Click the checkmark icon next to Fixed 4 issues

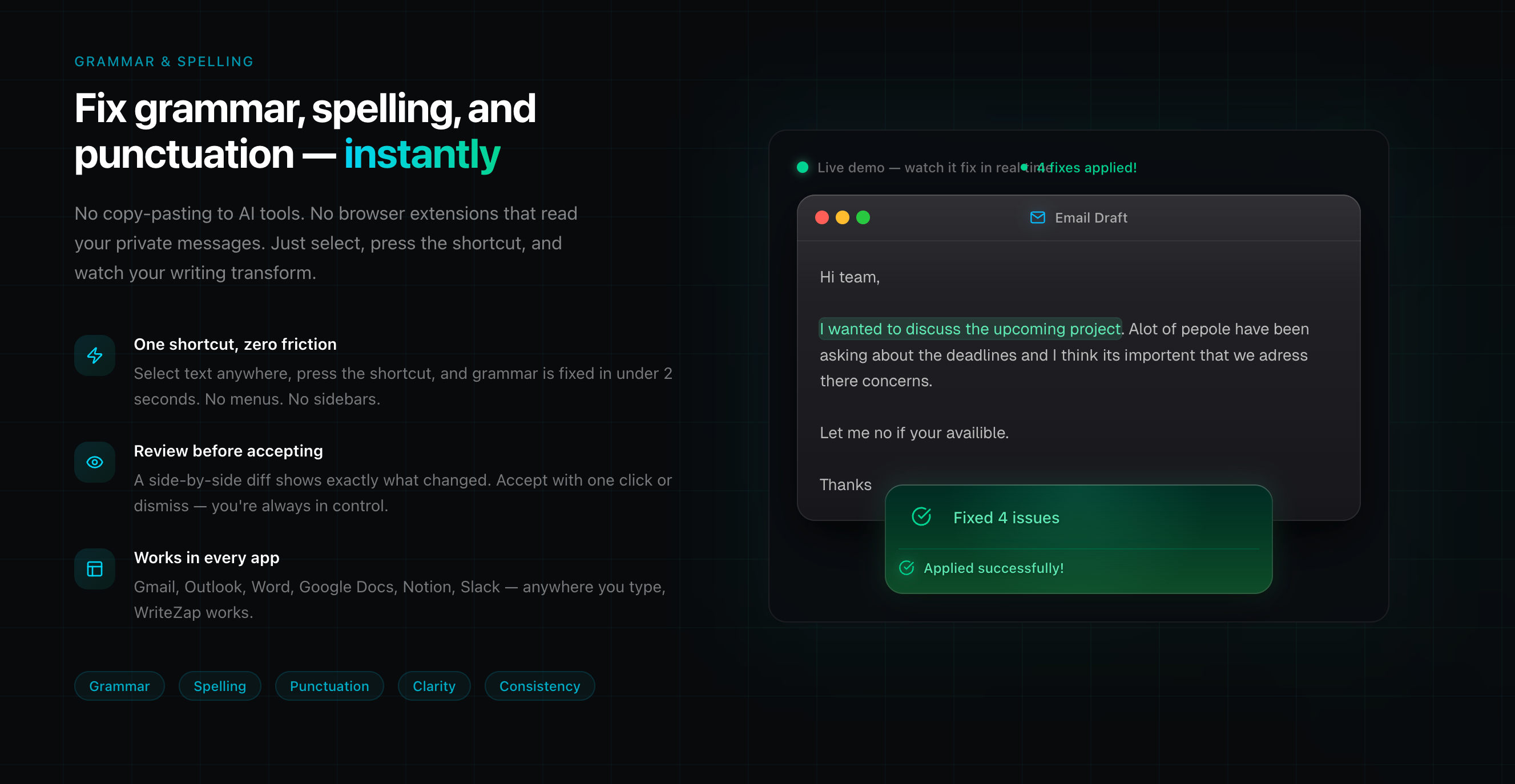pyautogui.click(x=920, y=517)
